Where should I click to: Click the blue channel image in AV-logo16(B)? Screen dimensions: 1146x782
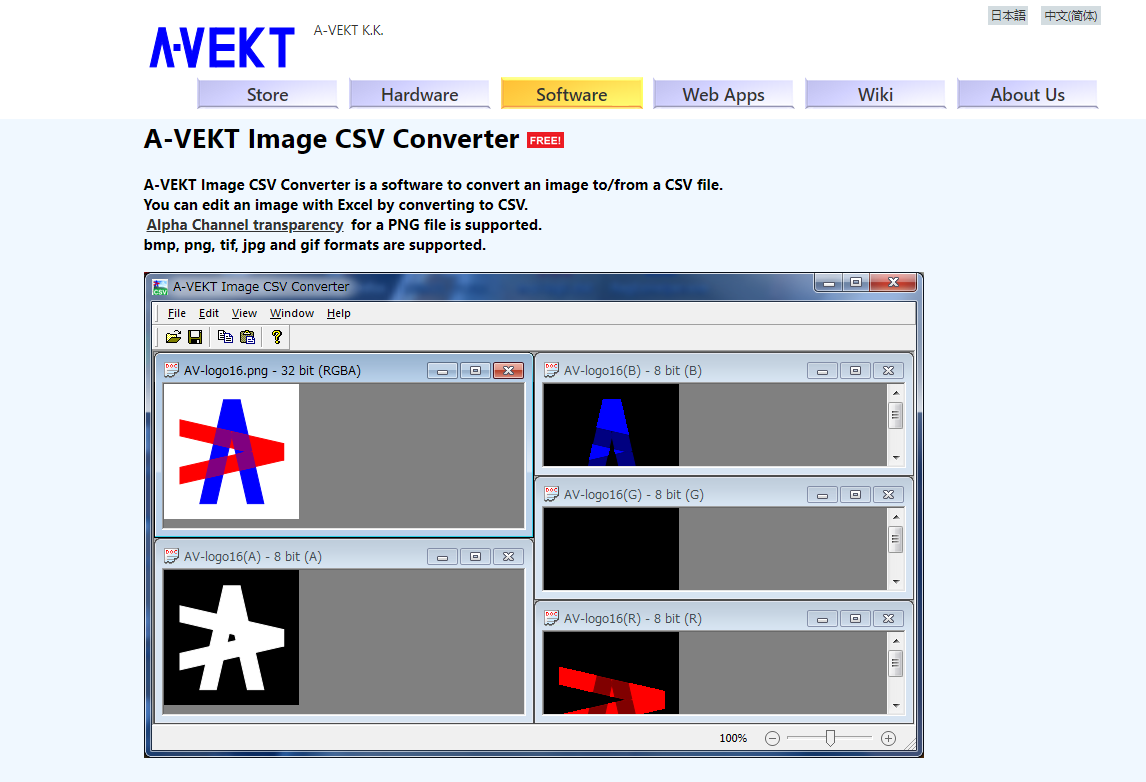click(x=611, y=425)
